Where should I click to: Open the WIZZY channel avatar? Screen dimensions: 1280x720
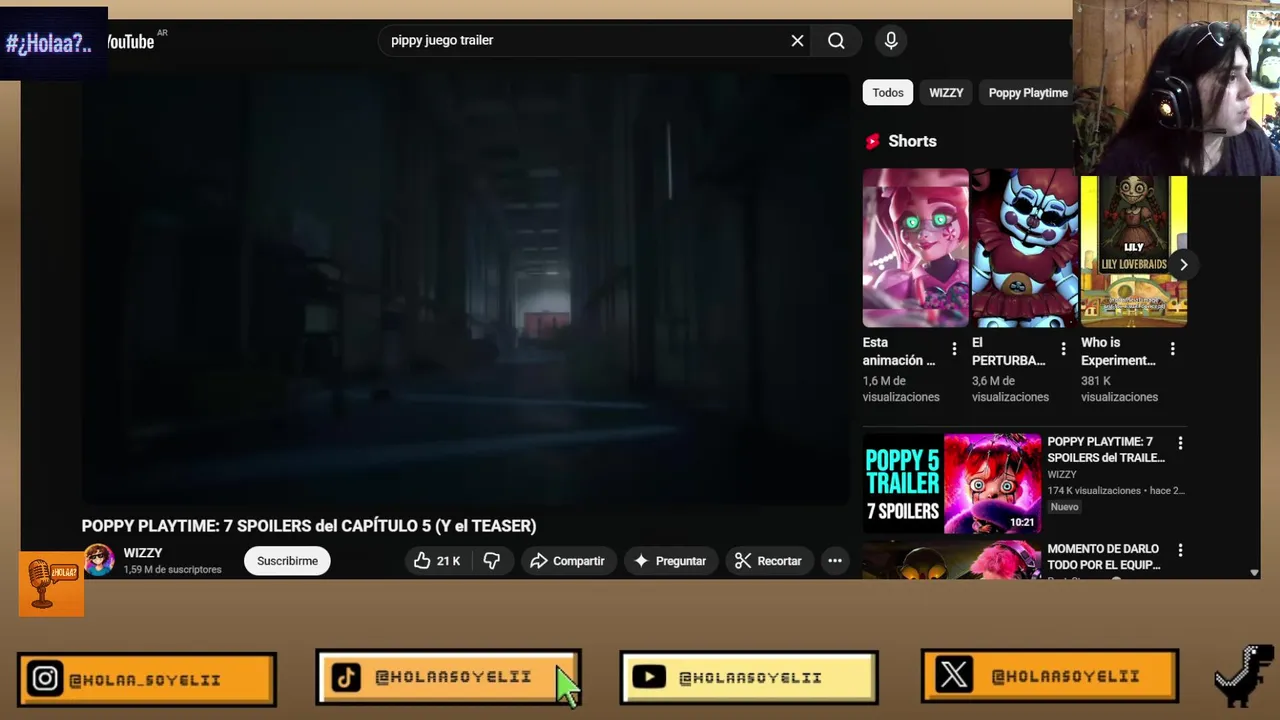[98, 560]
